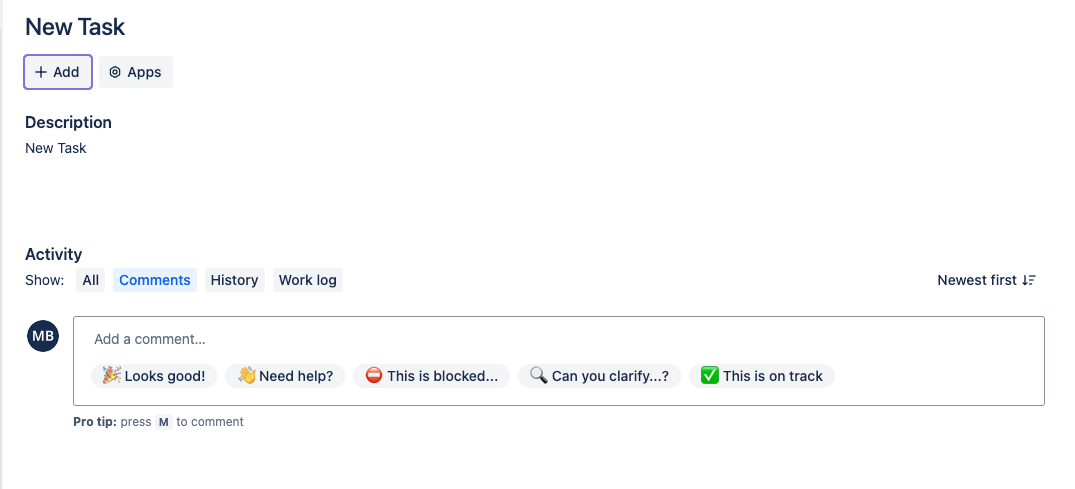Click the Activity section heading
The width and height of the screenshot is (1075, 489).
pyautogui.click(x=54, y=254)
